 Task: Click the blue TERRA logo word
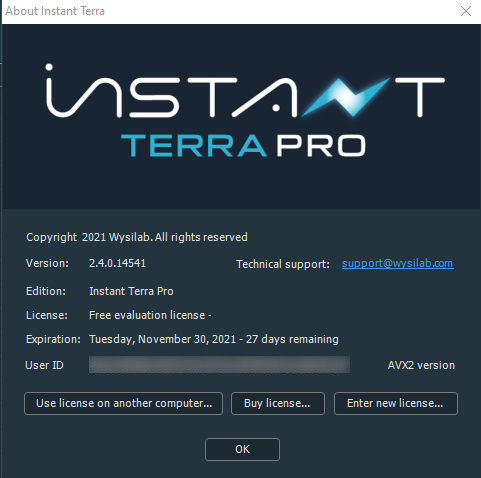pyautogui.click(x=194, y=146)
